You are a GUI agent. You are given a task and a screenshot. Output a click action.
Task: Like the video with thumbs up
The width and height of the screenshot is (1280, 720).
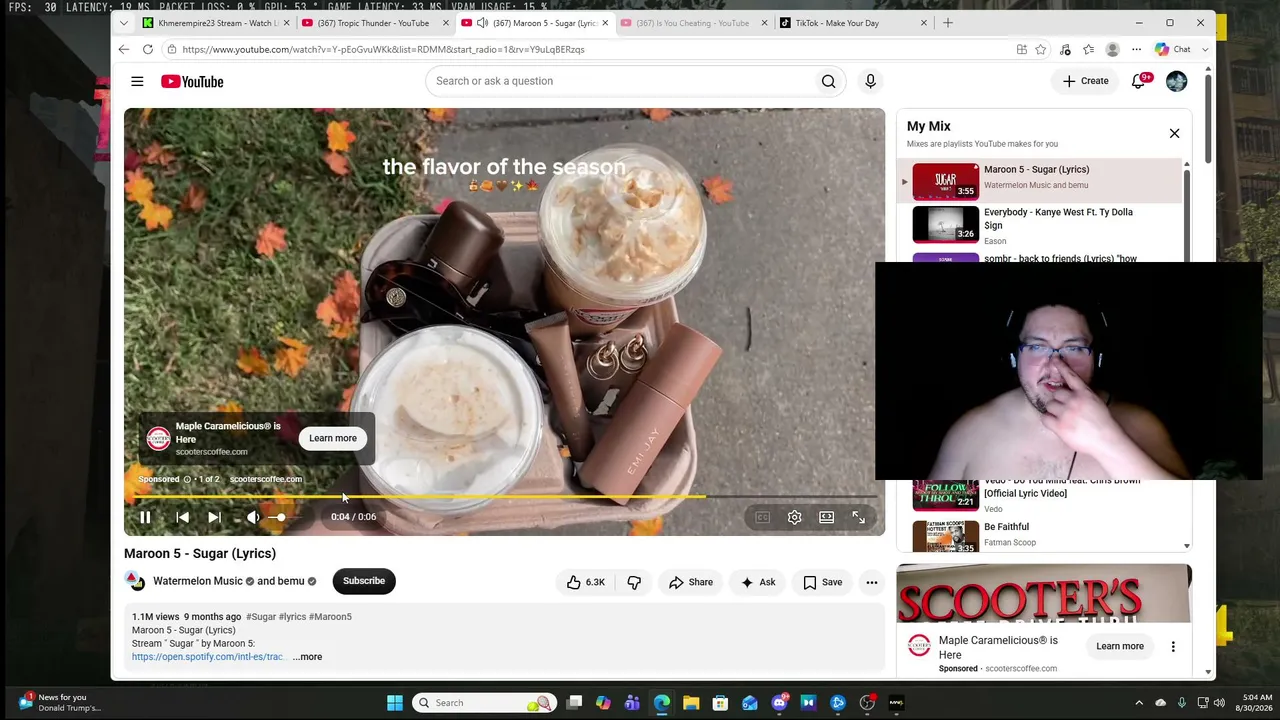[x=585, y=582]
